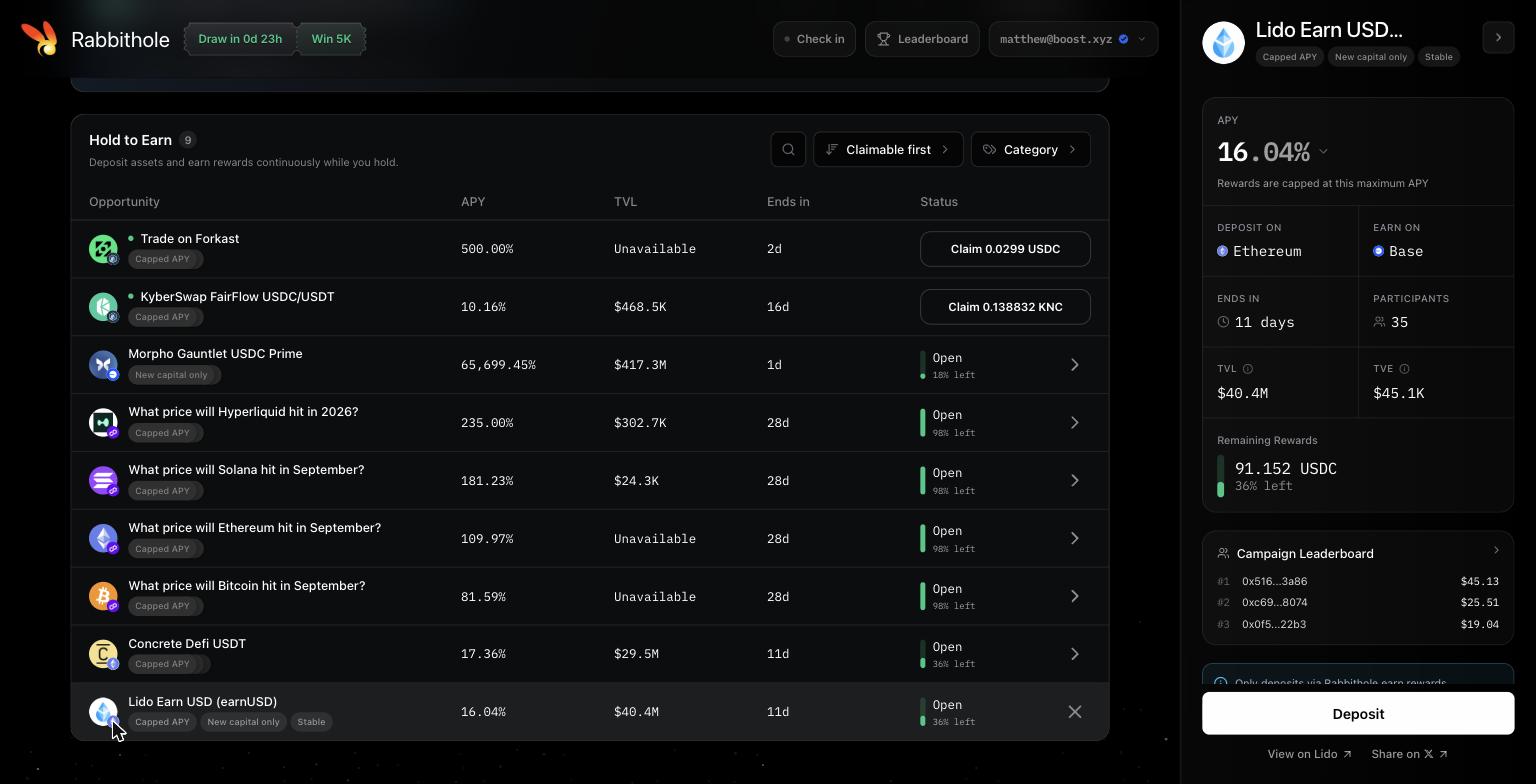Viewport: 1536px width, 784px height.
Task: Sort by the TVL column header
Action: click(x=625, y=202)
